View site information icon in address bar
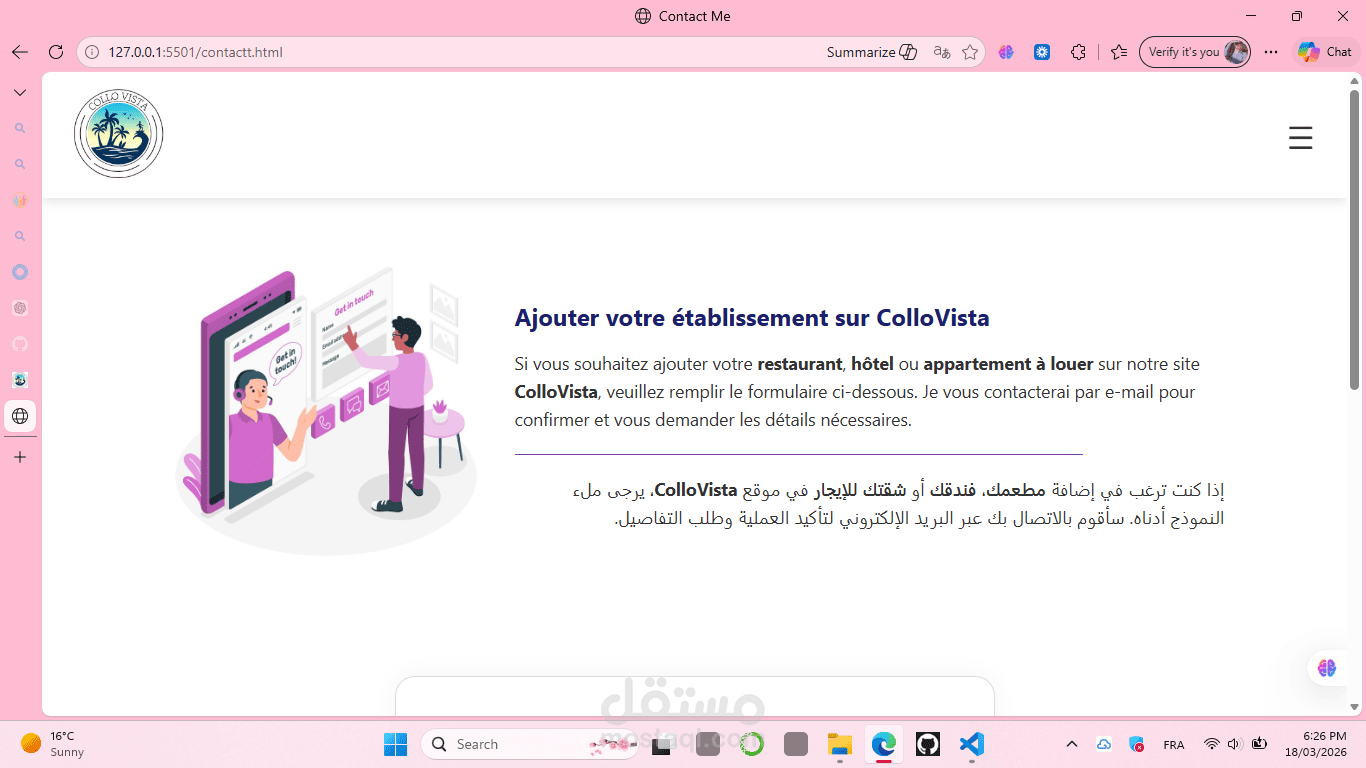The image size is (1366, 768). 92,52
